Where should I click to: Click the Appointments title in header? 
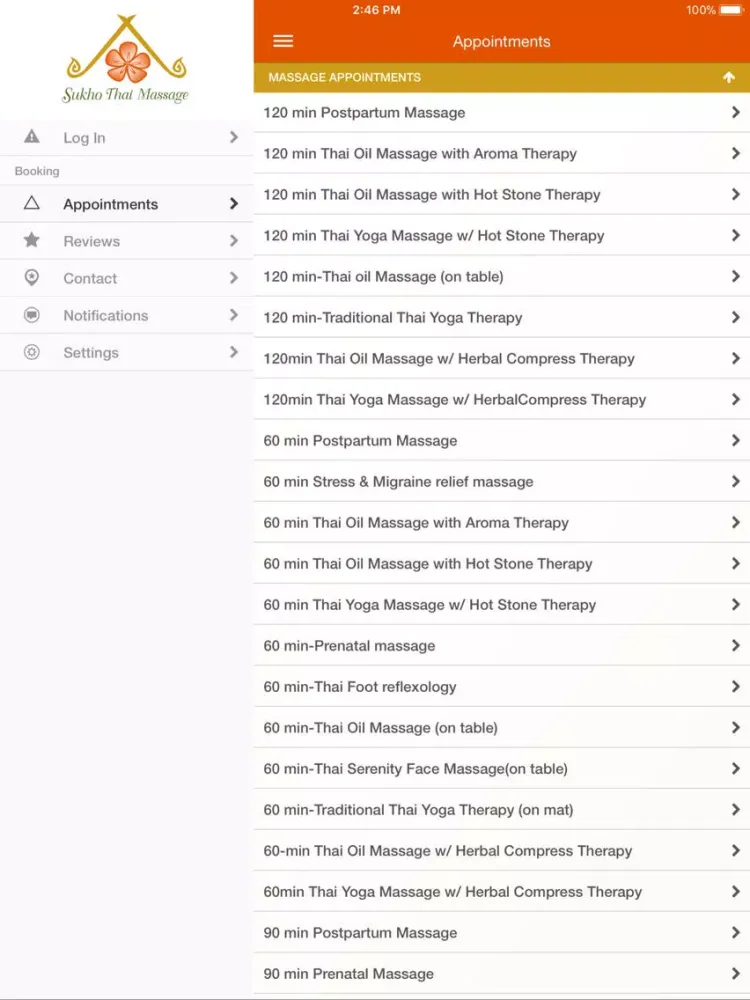click(501, 42)
